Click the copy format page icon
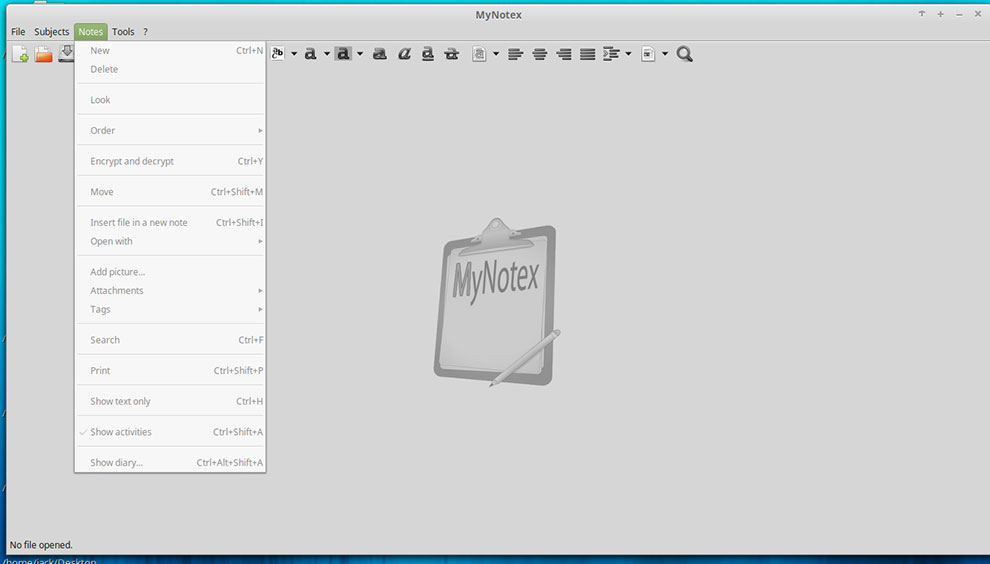Screen dimensions: 990x564 [479, 54]
